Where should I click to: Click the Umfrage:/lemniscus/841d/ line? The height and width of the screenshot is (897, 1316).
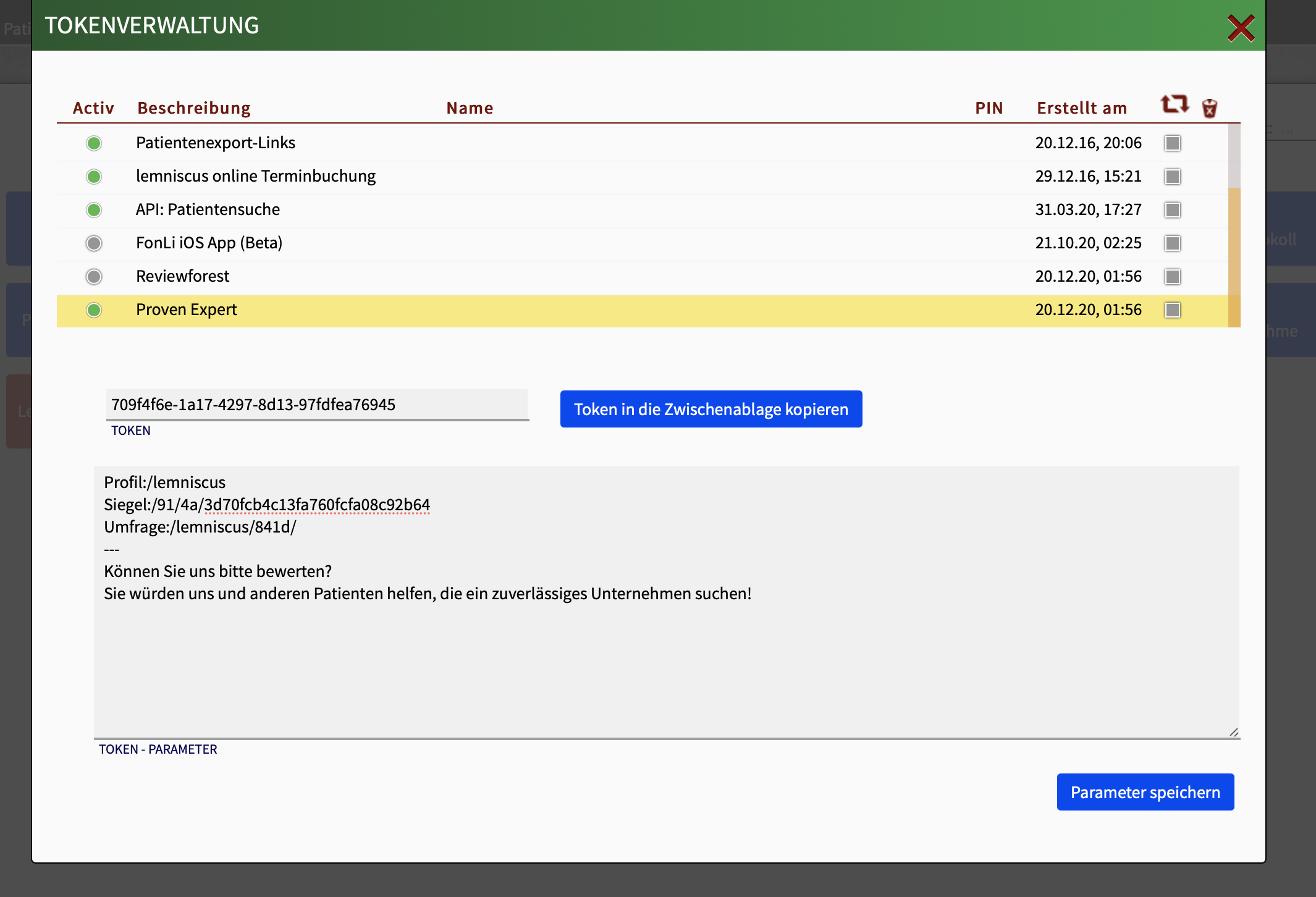[200, 527]
